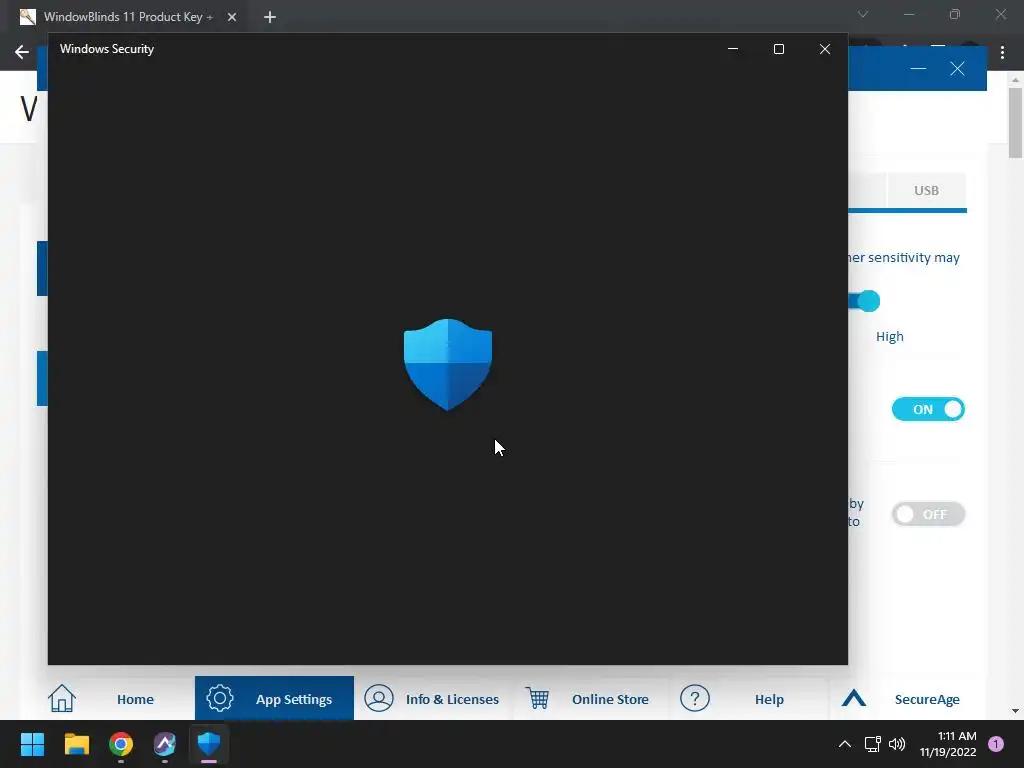Show hidden tray icons chevron
The image size is (1024, 768).
pos(844,744)
